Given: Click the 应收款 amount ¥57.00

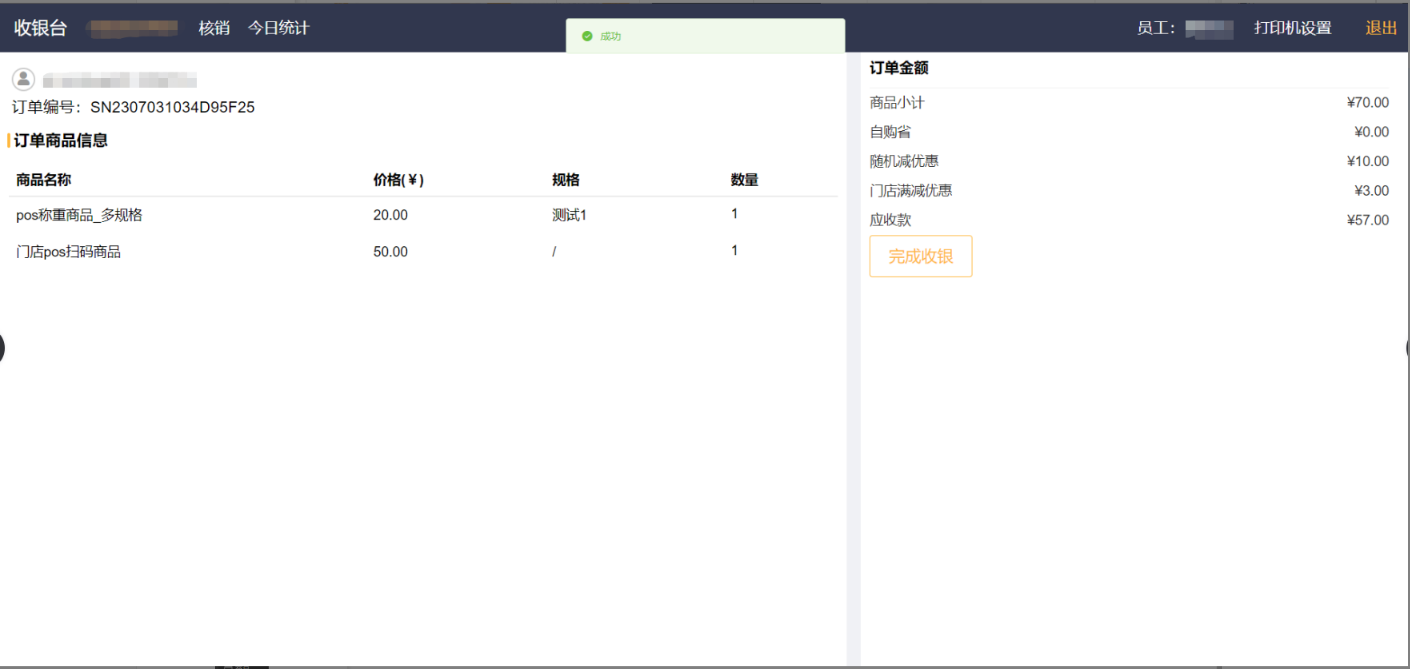Looking at the screenshot, I should click(1367, 220).
